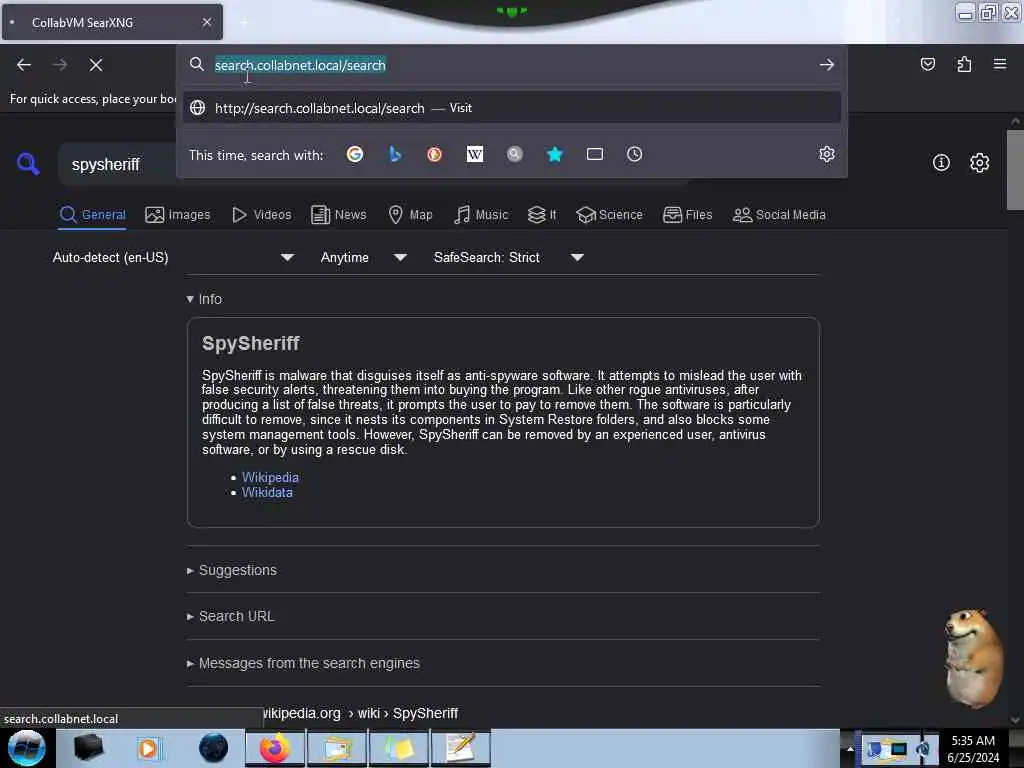Click the hamster desktop mascot

[973, 657]
